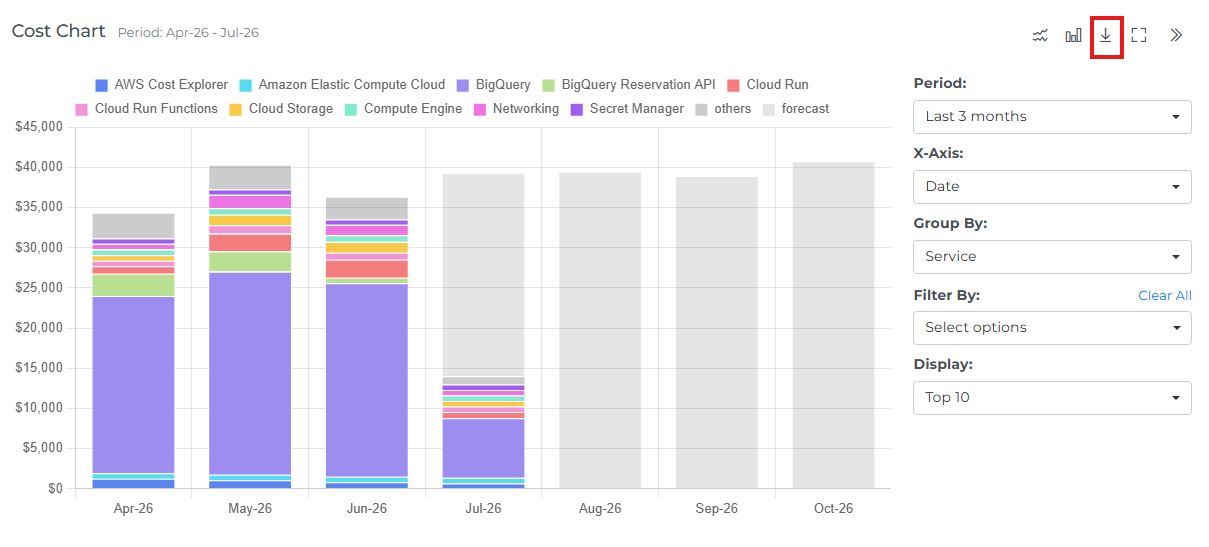1209x547 pixels.
Task: Open the Period dropdown
Action: (x=1052, y=116)
